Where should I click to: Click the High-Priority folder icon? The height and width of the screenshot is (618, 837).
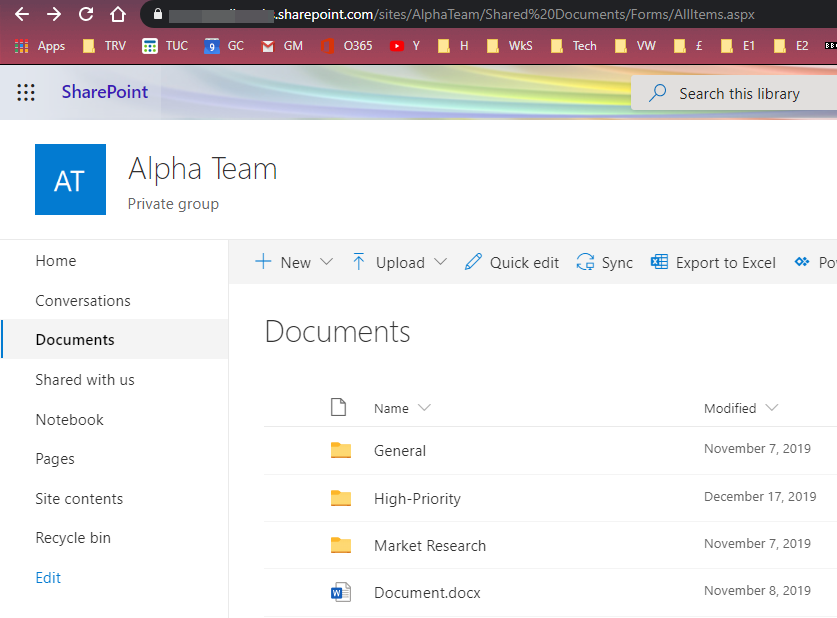(x=341, y=498)
